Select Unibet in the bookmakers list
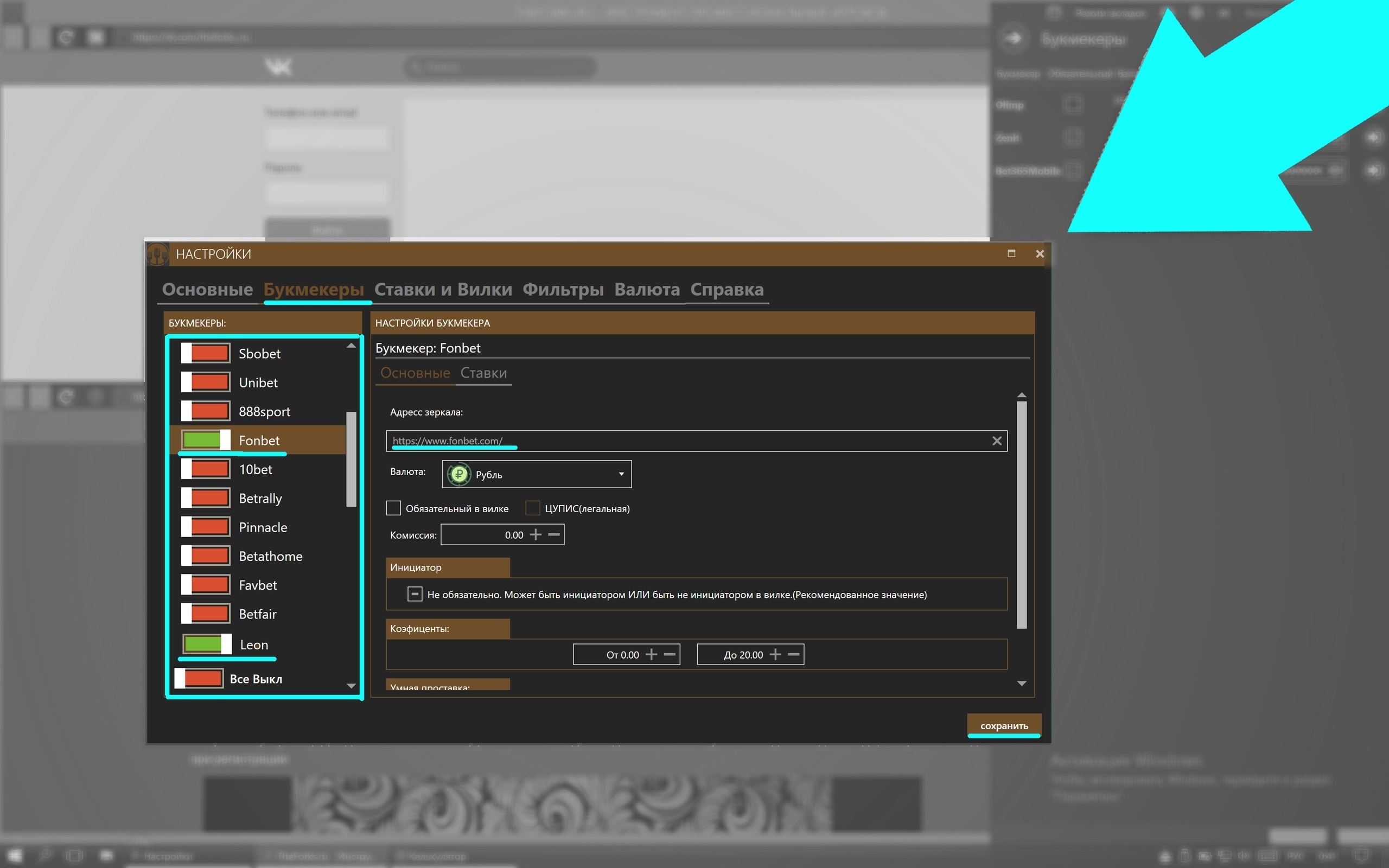Screen dimensions: 1389x868 click(258, 382)
